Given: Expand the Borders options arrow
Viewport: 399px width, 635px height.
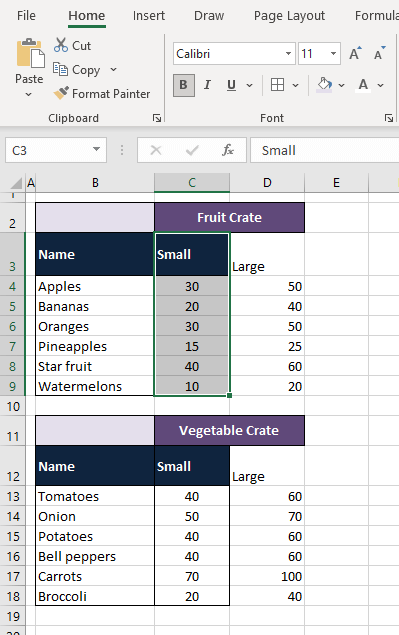Looking at the screenshot, I should (x=295, y=85).
